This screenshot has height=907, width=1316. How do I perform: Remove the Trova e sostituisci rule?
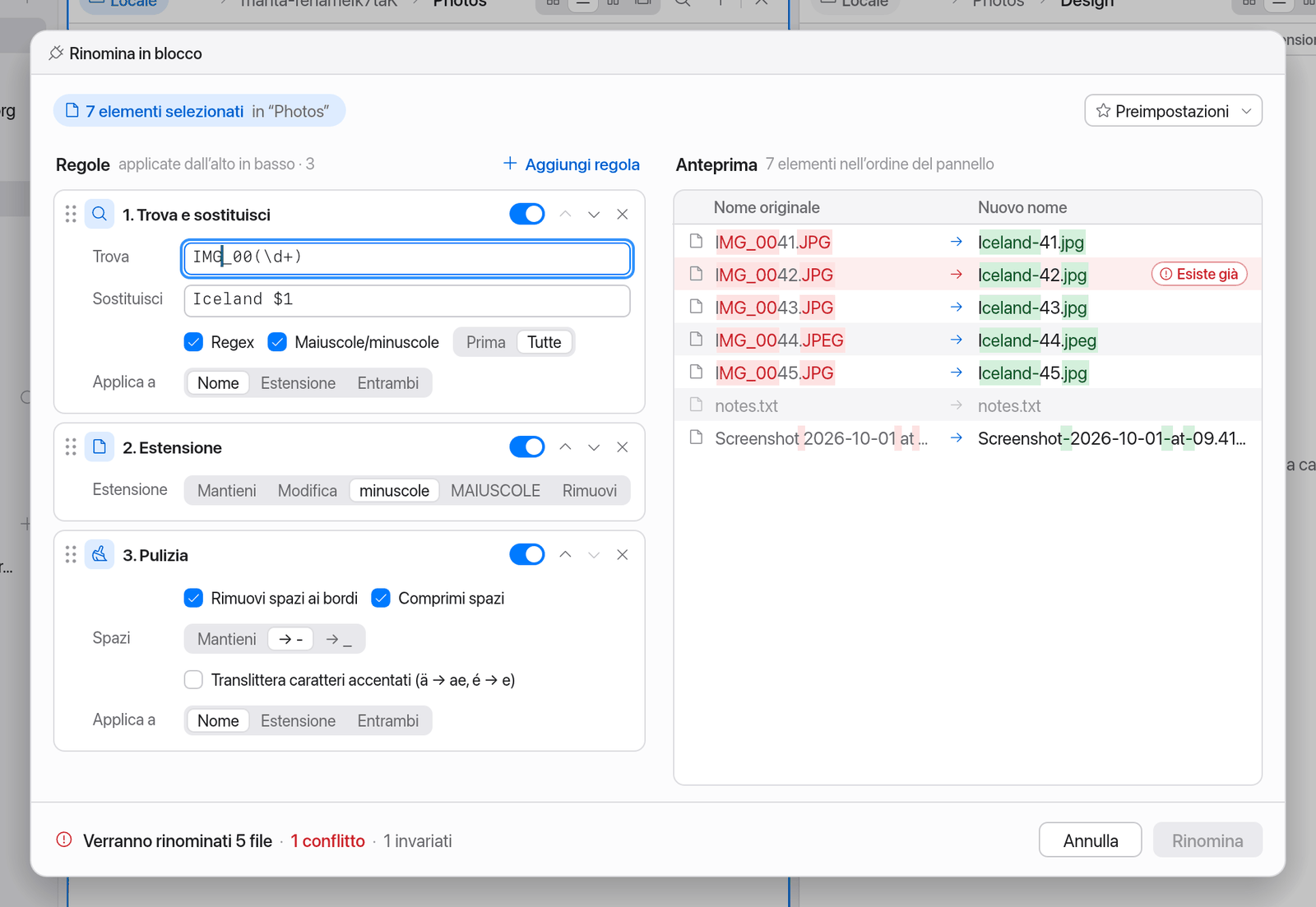623,215
